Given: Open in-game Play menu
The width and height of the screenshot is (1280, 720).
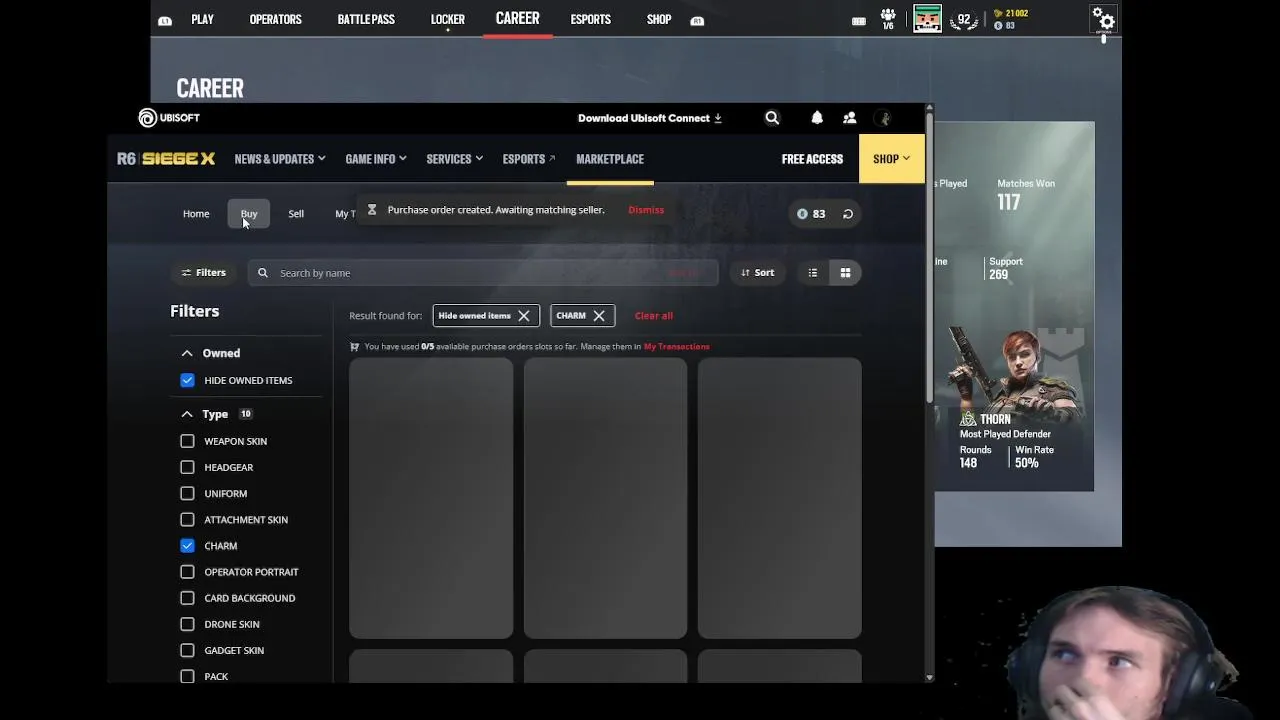Looking at the screenshot, I should pyautogui.click(x=203, y=20).
